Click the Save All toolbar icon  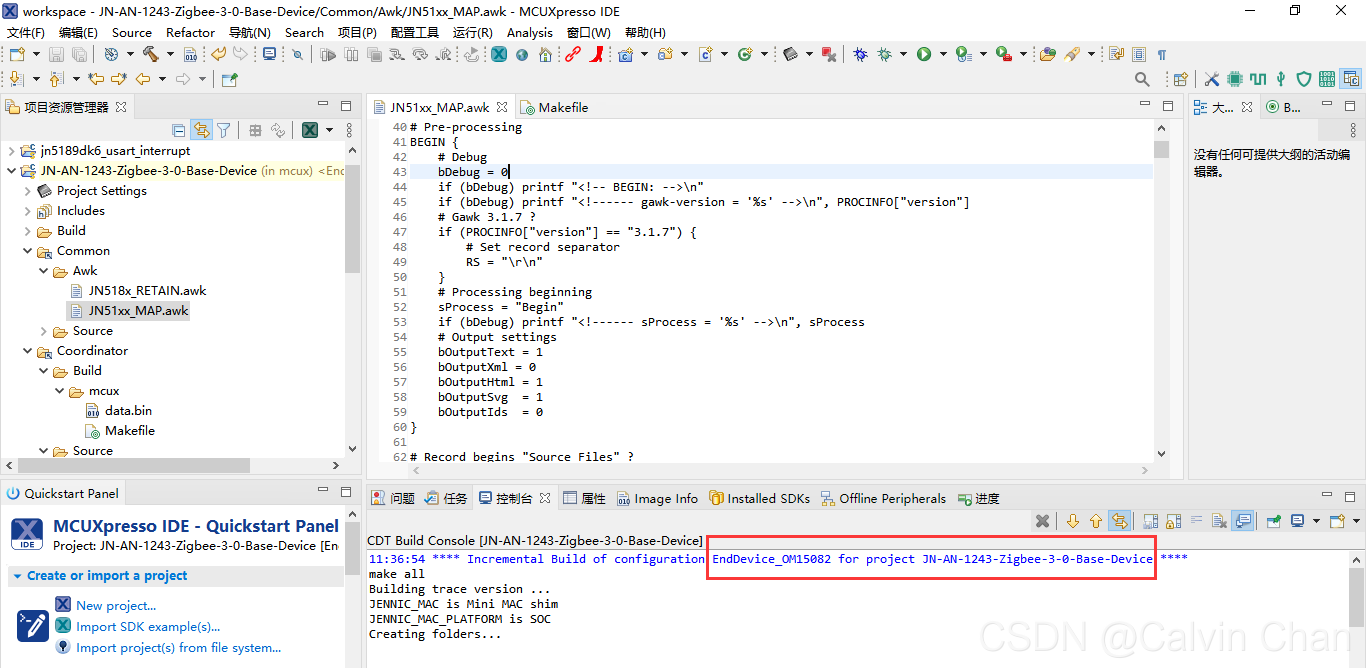[79, 54]
